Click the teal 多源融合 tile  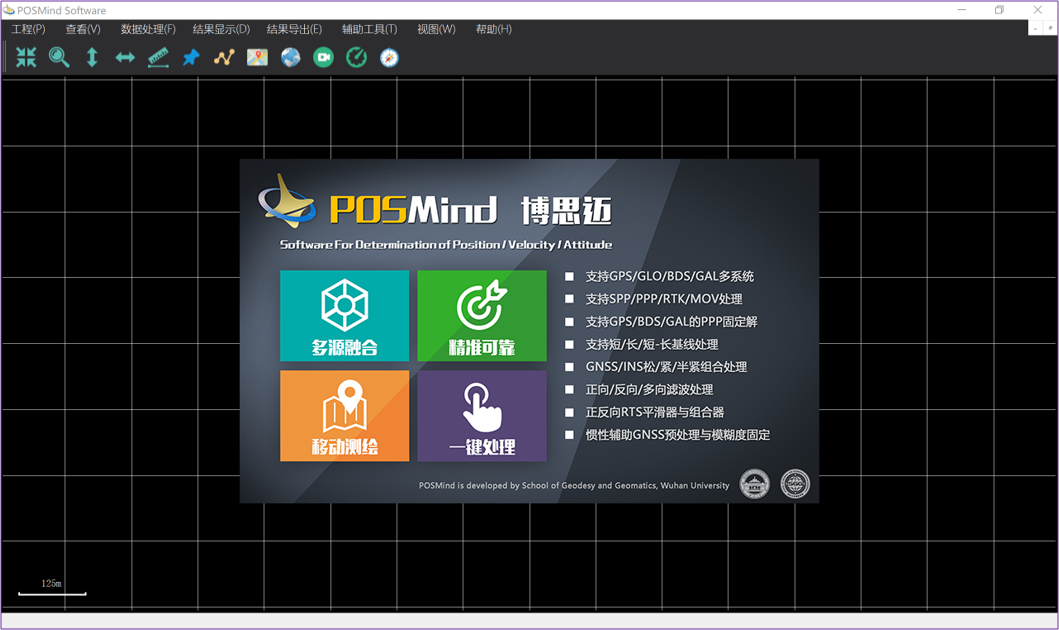pyautogui.click(x=344, y=315)
